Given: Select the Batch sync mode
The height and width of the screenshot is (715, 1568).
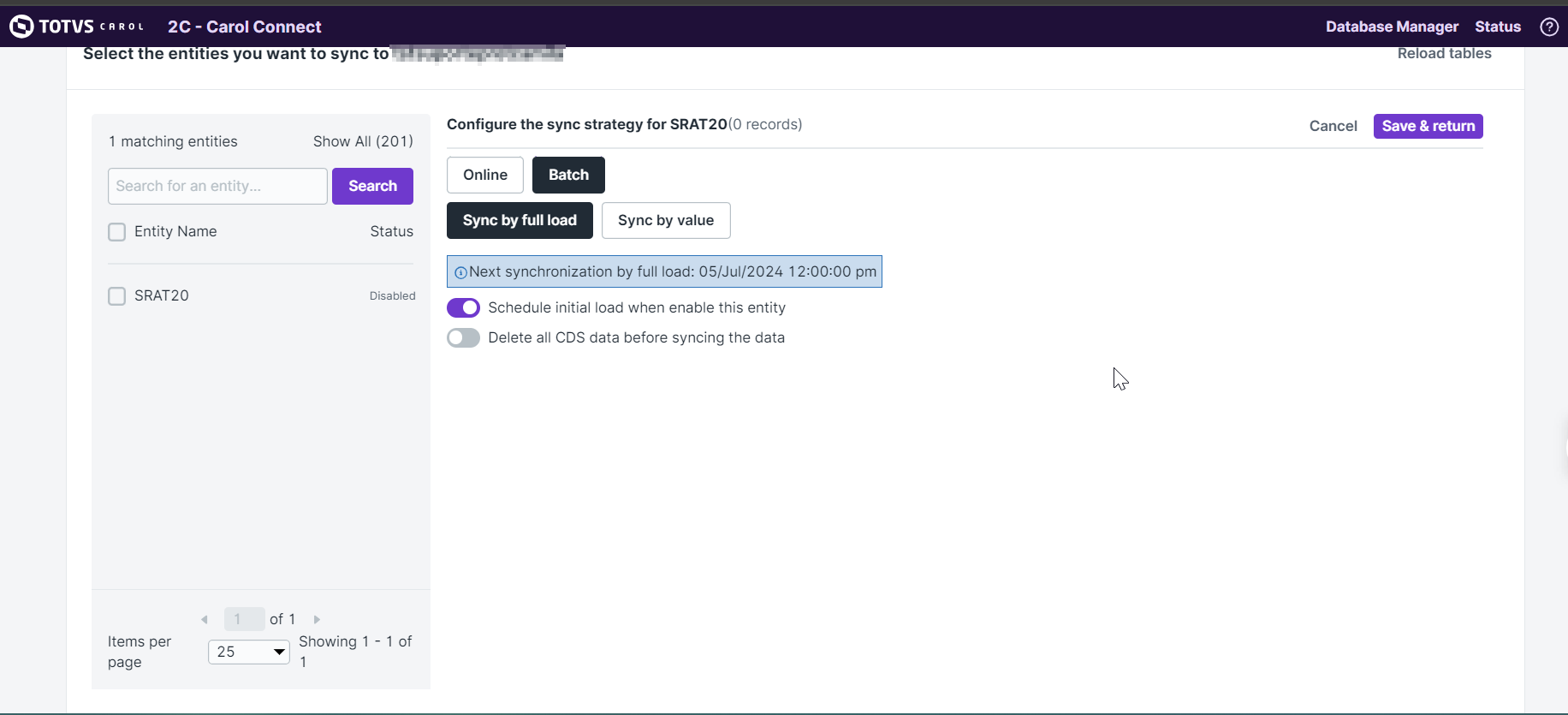Looking at the screenshot, I should point(568,175).
